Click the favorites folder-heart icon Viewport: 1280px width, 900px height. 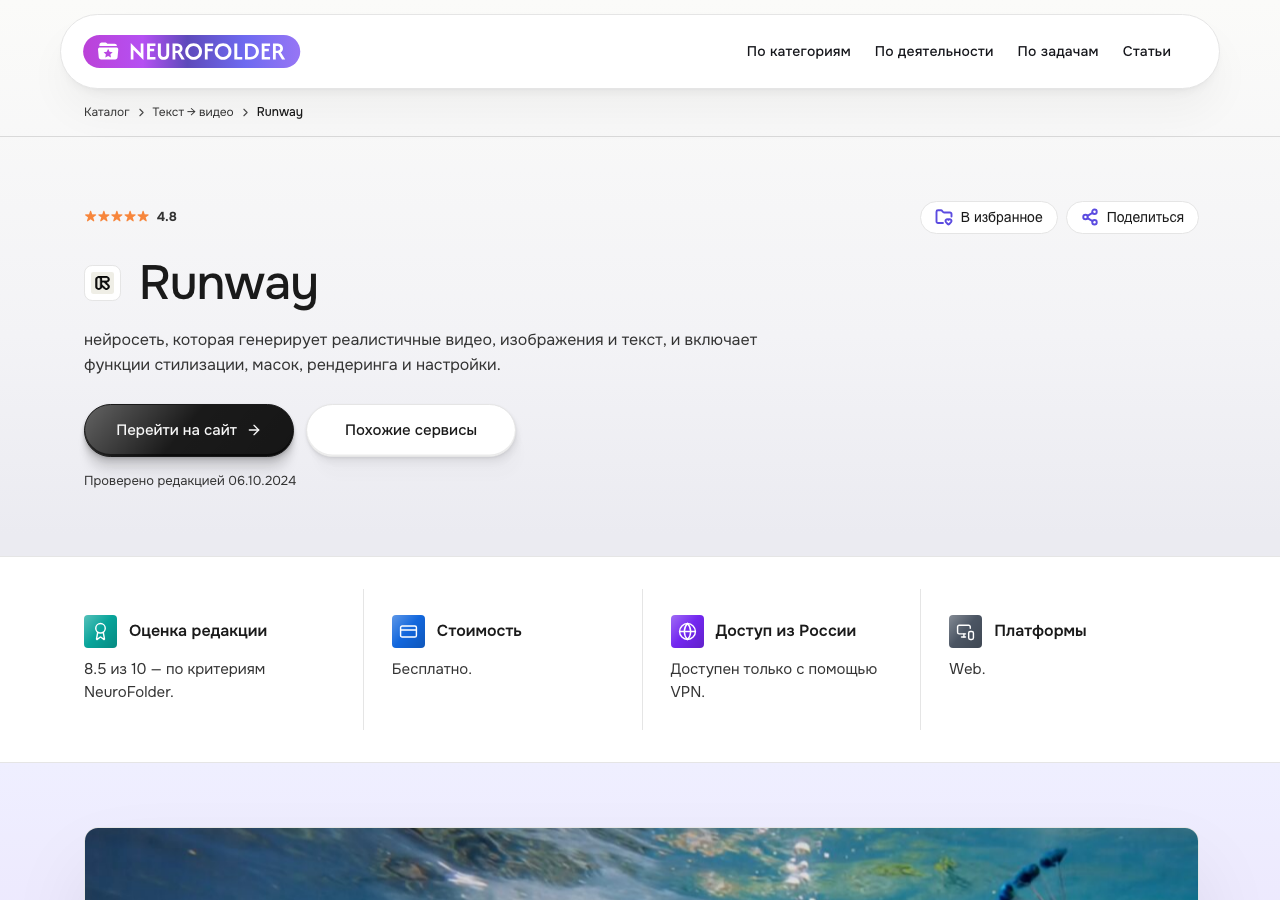[x=943, y=217]
